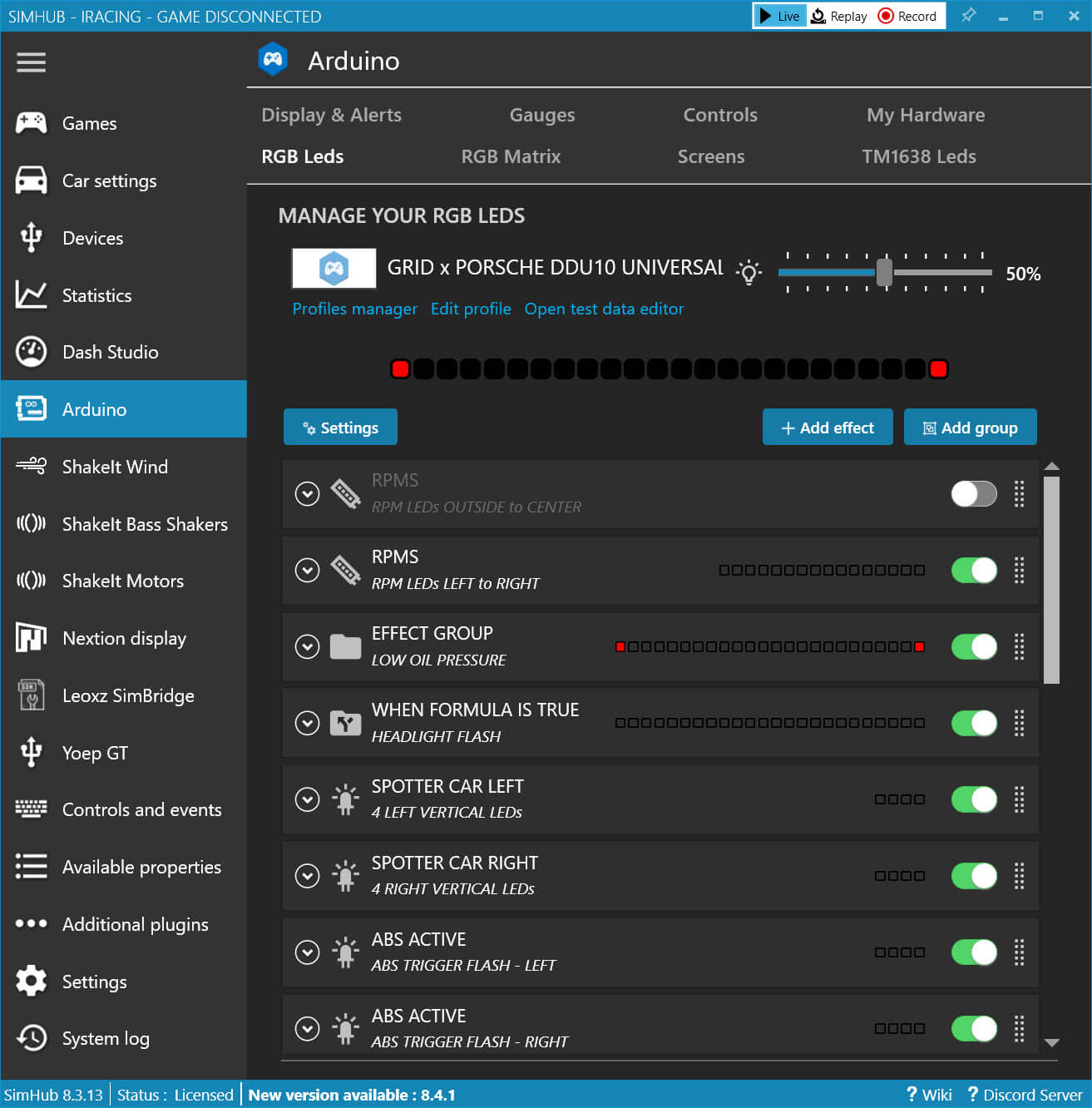Click the pin window icon in title bar
1092x1108 pixels.
tap(968, 16)
